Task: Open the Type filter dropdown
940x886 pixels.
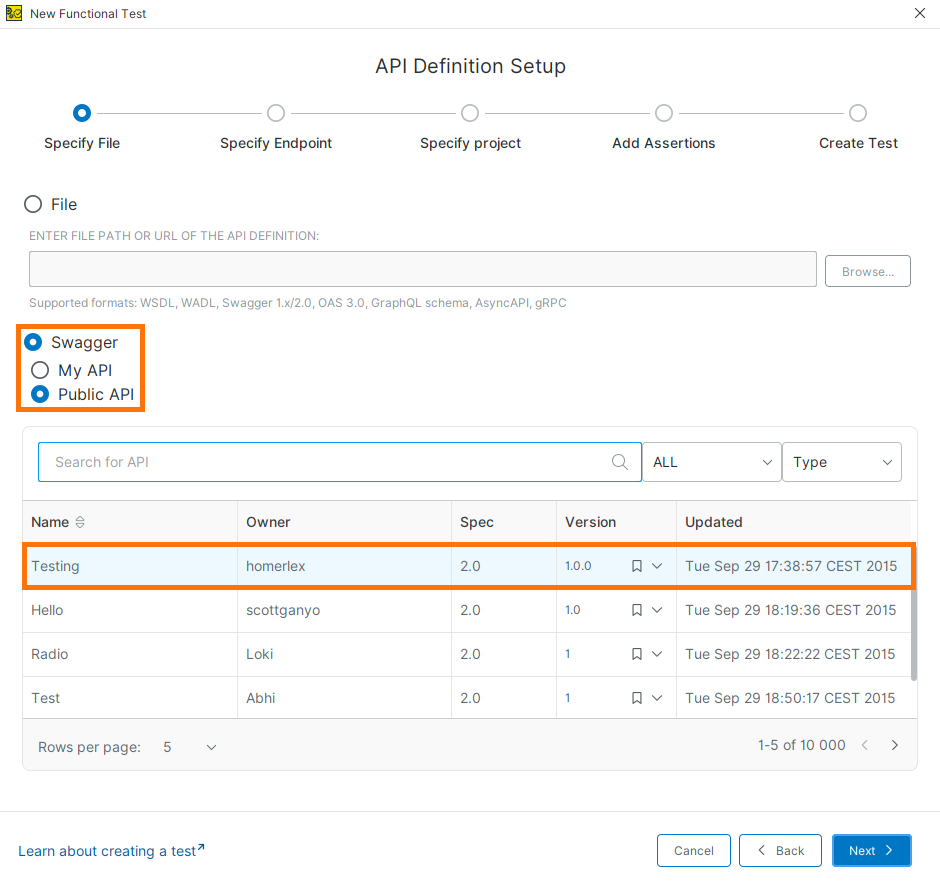Action: click(x=842, y=462)
